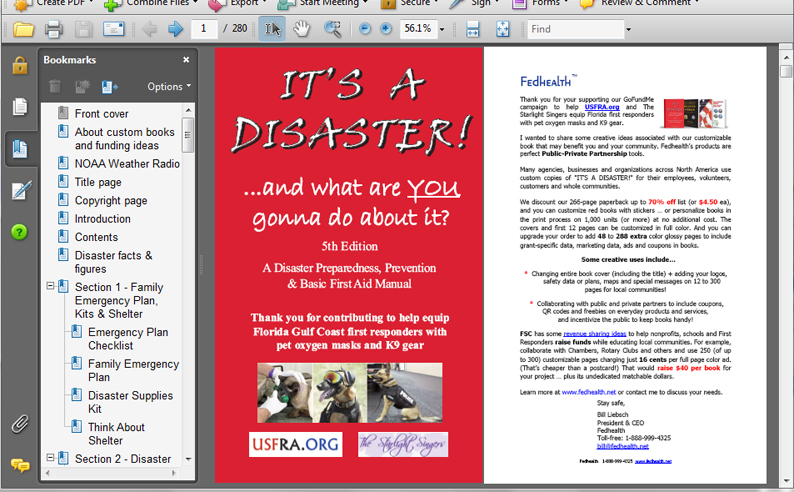Follow the revenue sharing ideas link

pos(594,334)
